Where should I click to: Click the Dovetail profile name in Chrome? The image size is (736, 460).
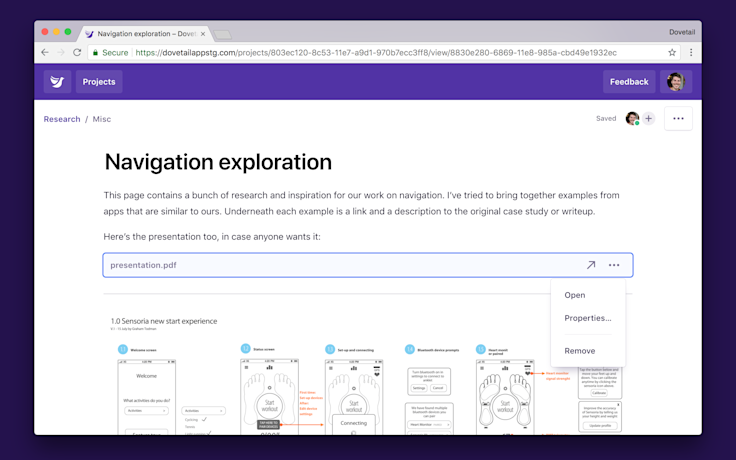point(682,32)
